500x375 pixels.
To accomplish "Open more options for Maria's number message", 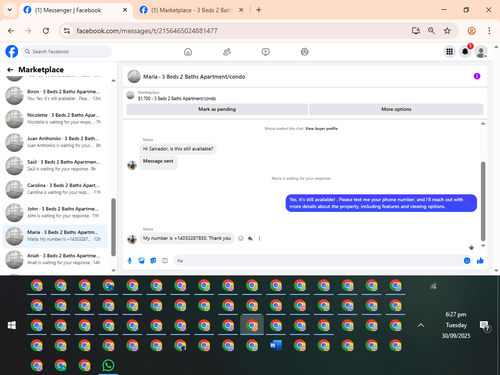I will (x=259, y=238).
